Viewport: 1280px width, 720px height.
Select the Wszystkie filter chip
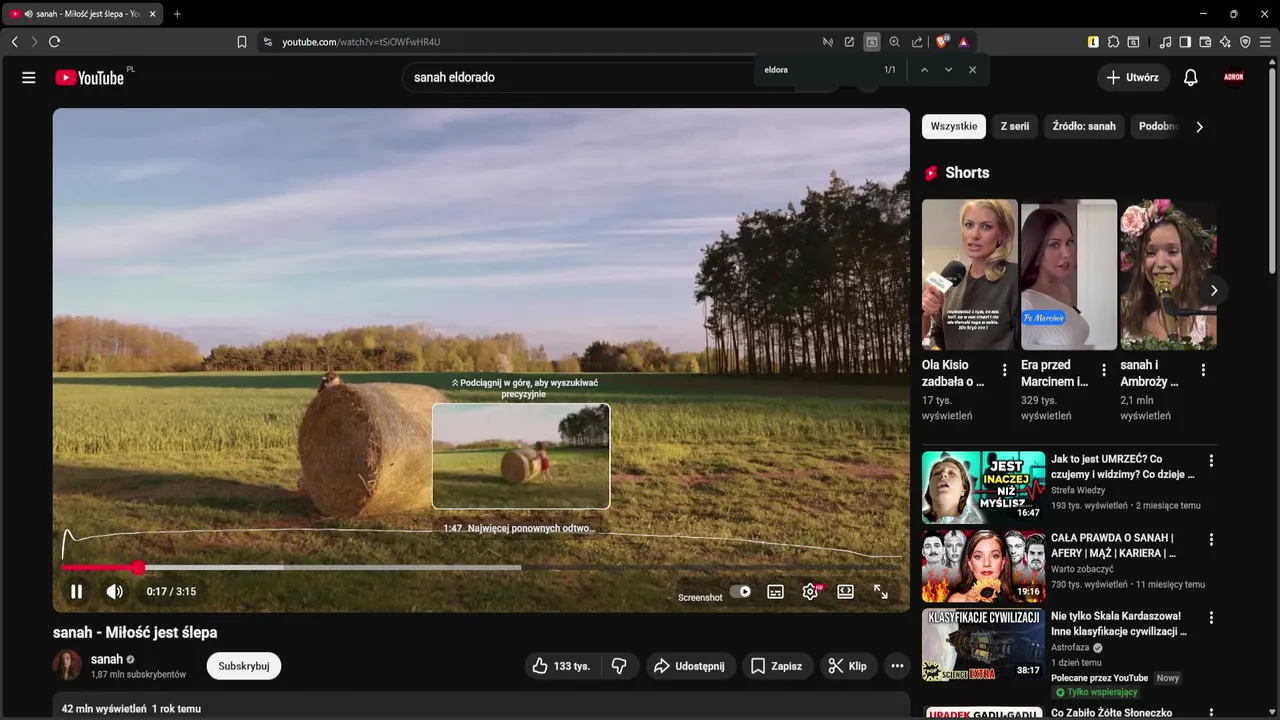(x=954, y=126)
